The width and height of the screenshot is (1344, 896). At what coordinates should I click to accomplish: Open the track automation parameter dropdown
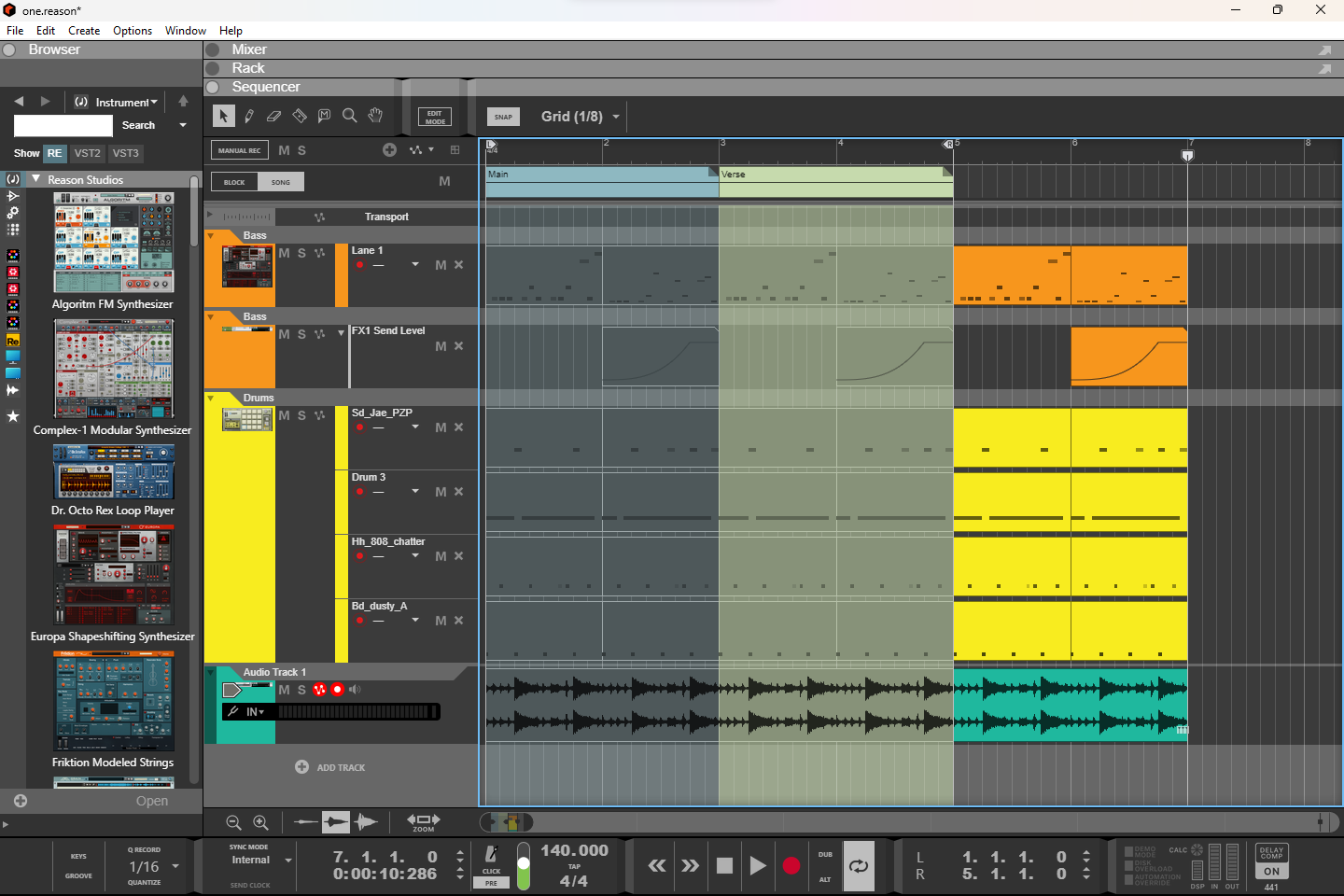click(x=421, y=149)
